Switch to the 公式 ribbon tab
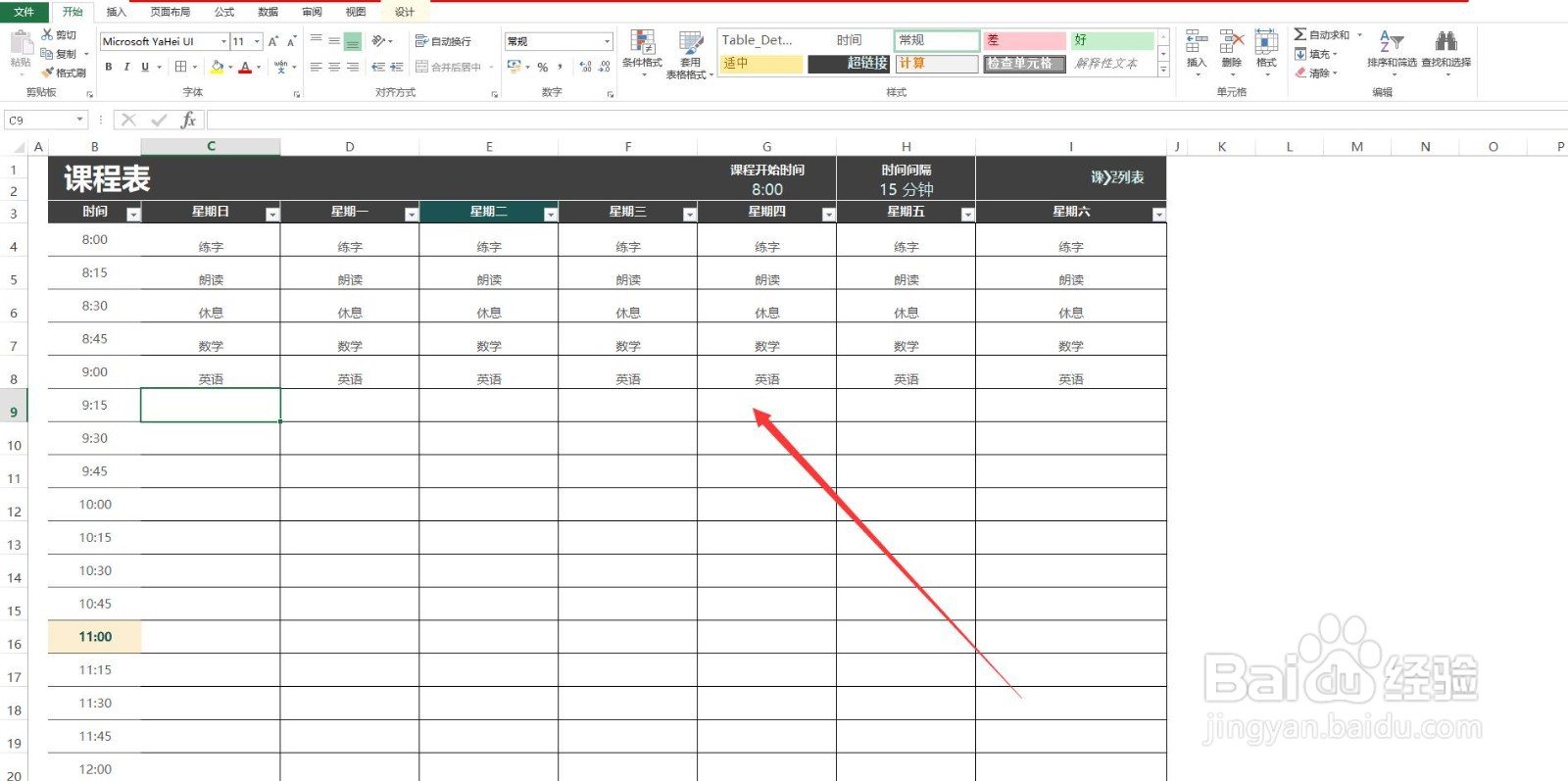 pyautogui.click(x=224, y=12)
